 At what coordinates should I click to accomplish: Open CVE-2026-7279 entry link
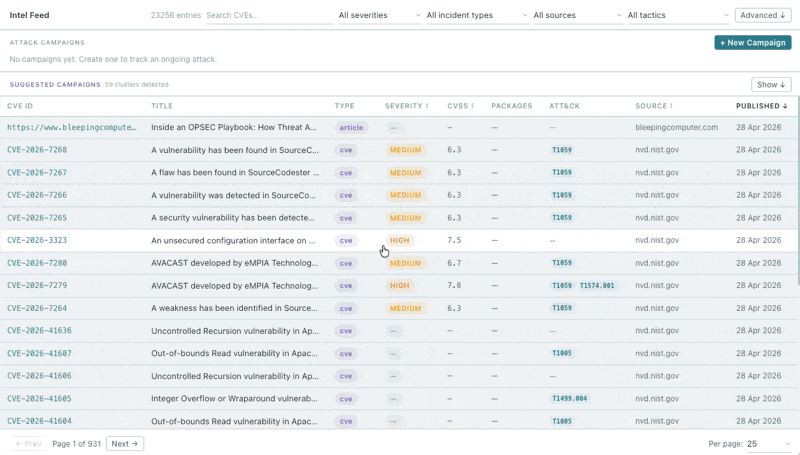(x=37, y=286)
